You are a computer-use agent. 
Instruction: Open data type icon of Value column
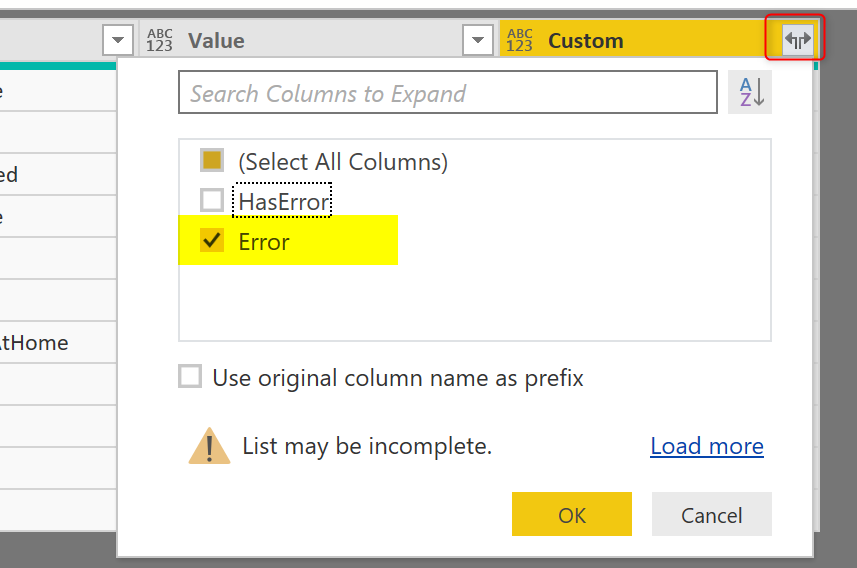click(x=159, y=40)
